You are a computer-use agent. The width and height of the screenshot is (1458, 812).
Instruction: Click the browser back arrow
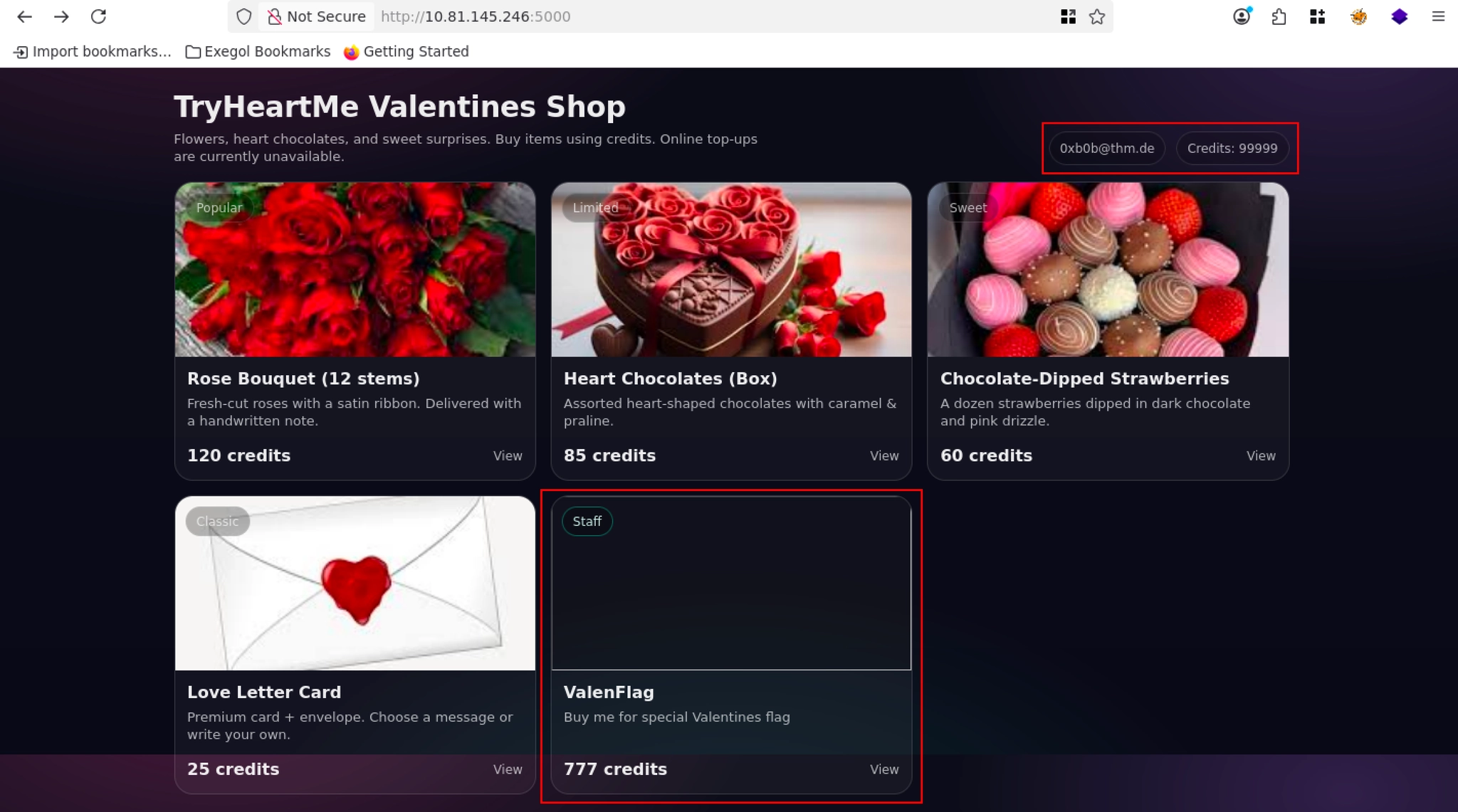[24, 16]
